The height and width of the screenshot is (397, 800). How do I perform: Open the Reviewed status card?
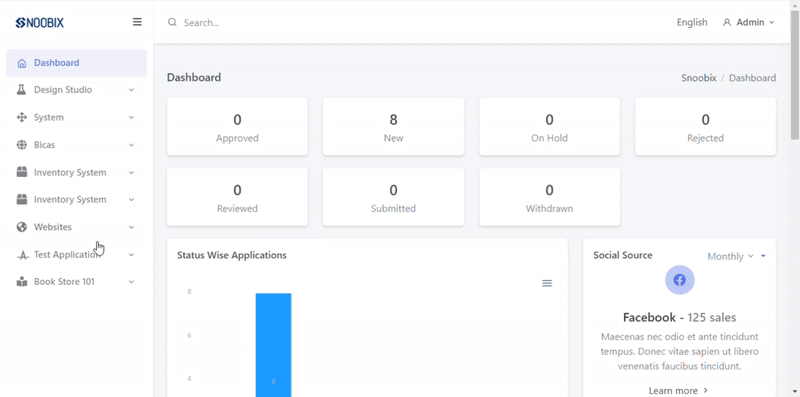pyautogui.click(x=237, y=197)
